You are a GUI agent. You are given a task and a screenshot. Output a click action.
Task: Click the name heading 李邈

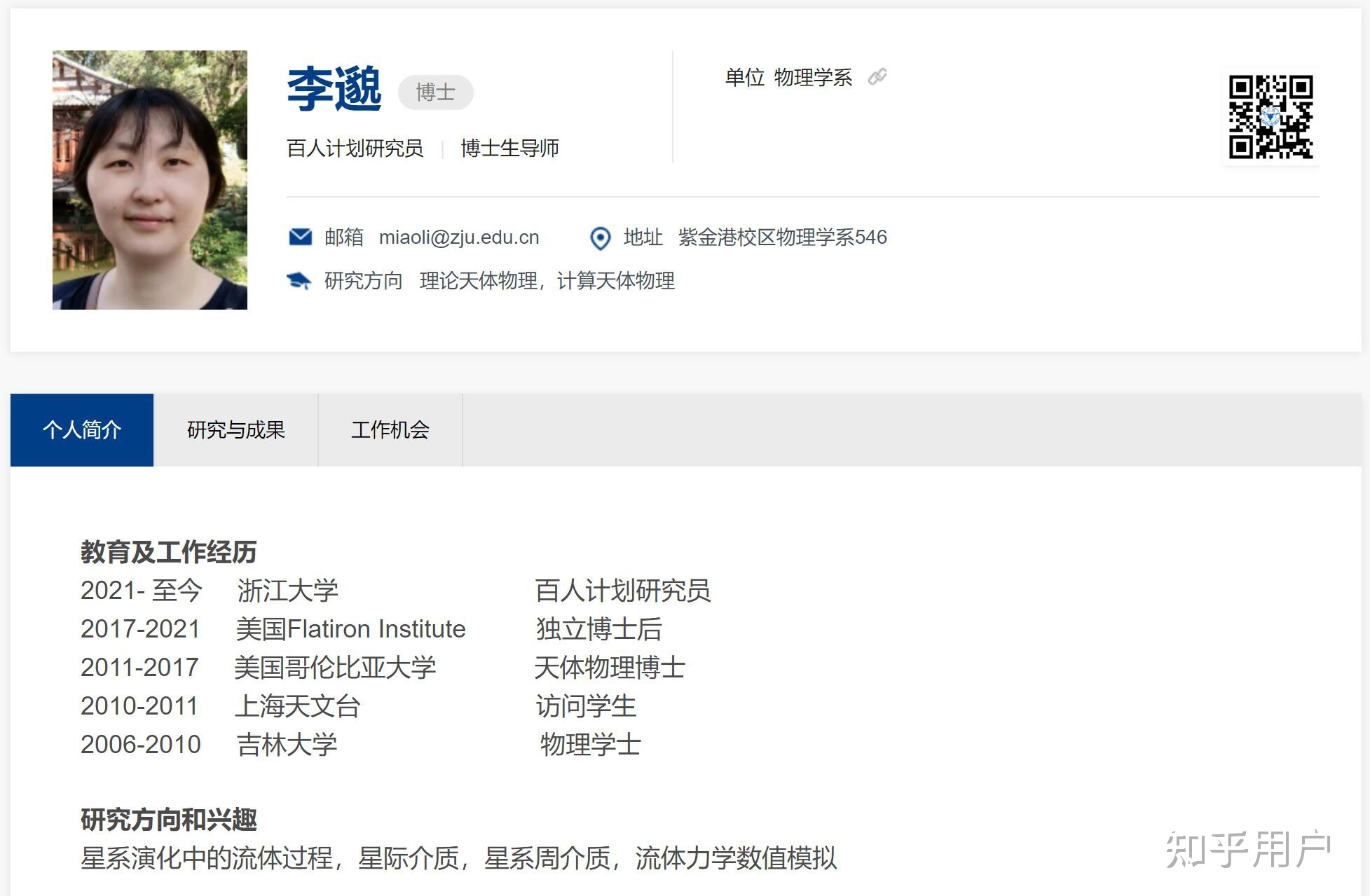tap(334, 90)
